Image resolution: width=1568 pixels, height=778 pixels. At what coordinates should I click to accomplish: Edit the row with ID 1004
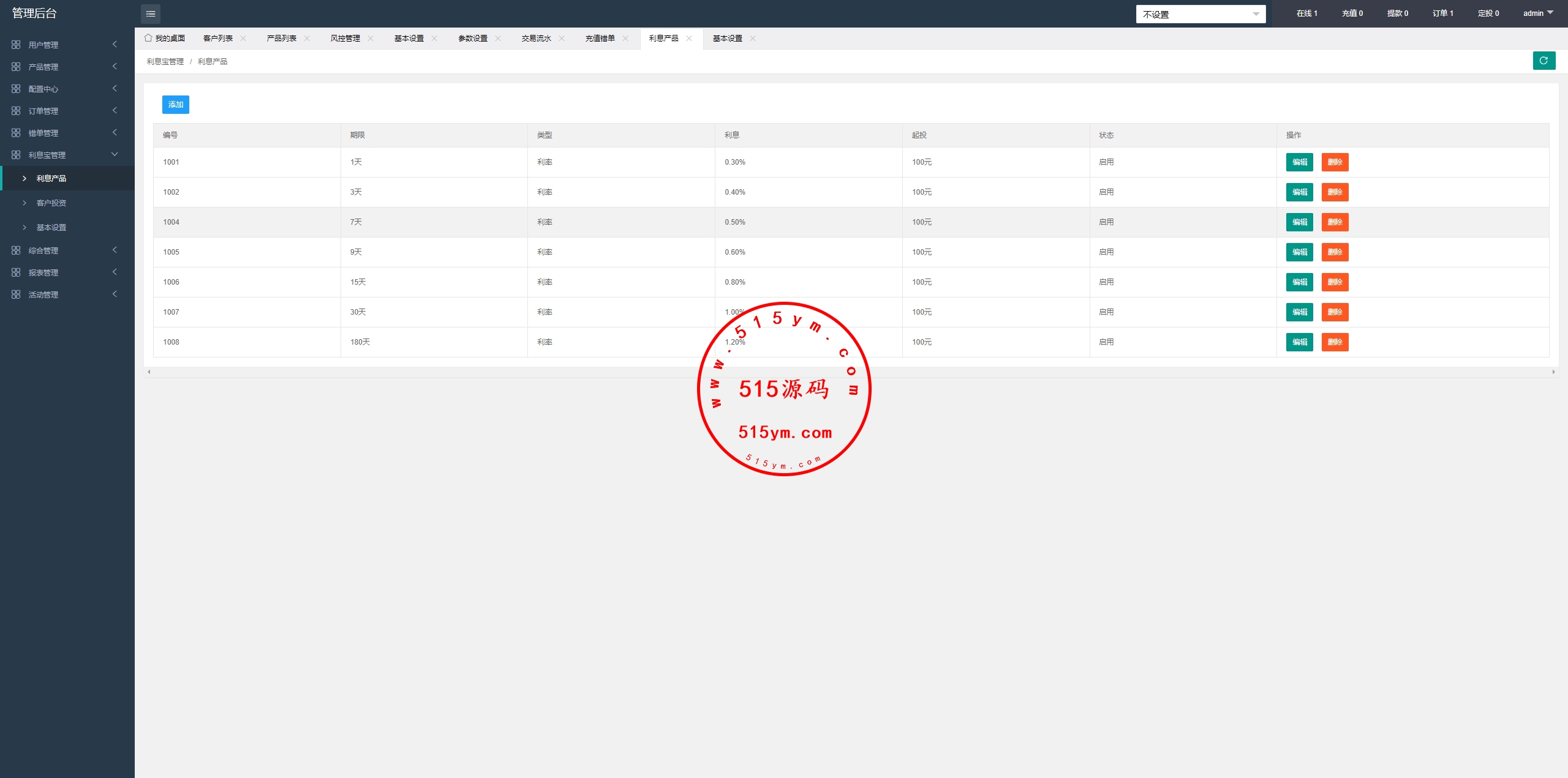click(1299, 222)
